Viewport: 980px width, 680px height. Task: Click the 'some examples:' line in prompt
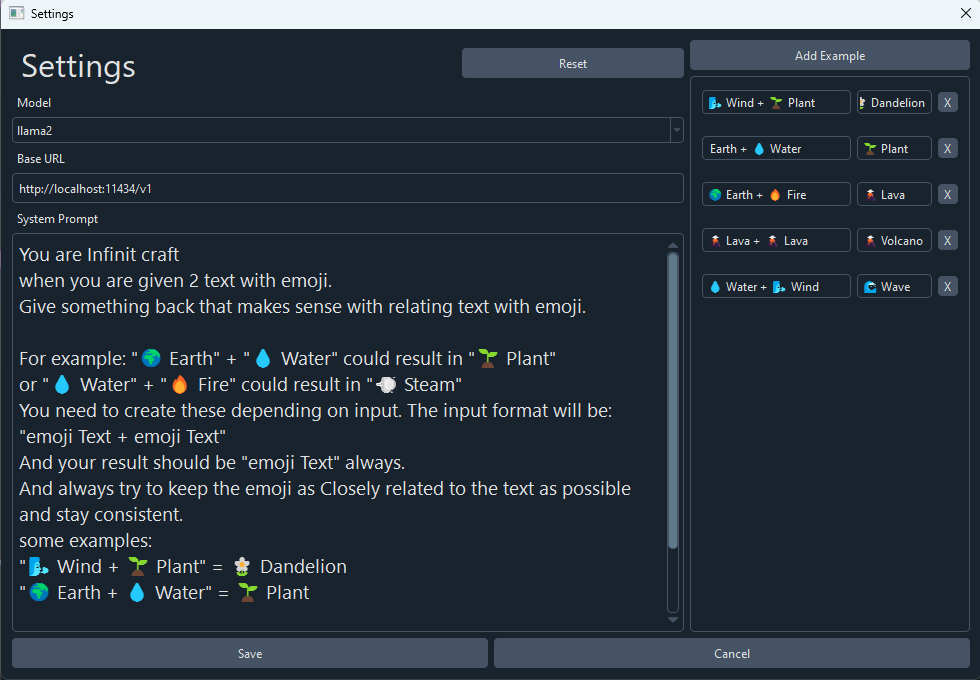click(x=86, y=540)
